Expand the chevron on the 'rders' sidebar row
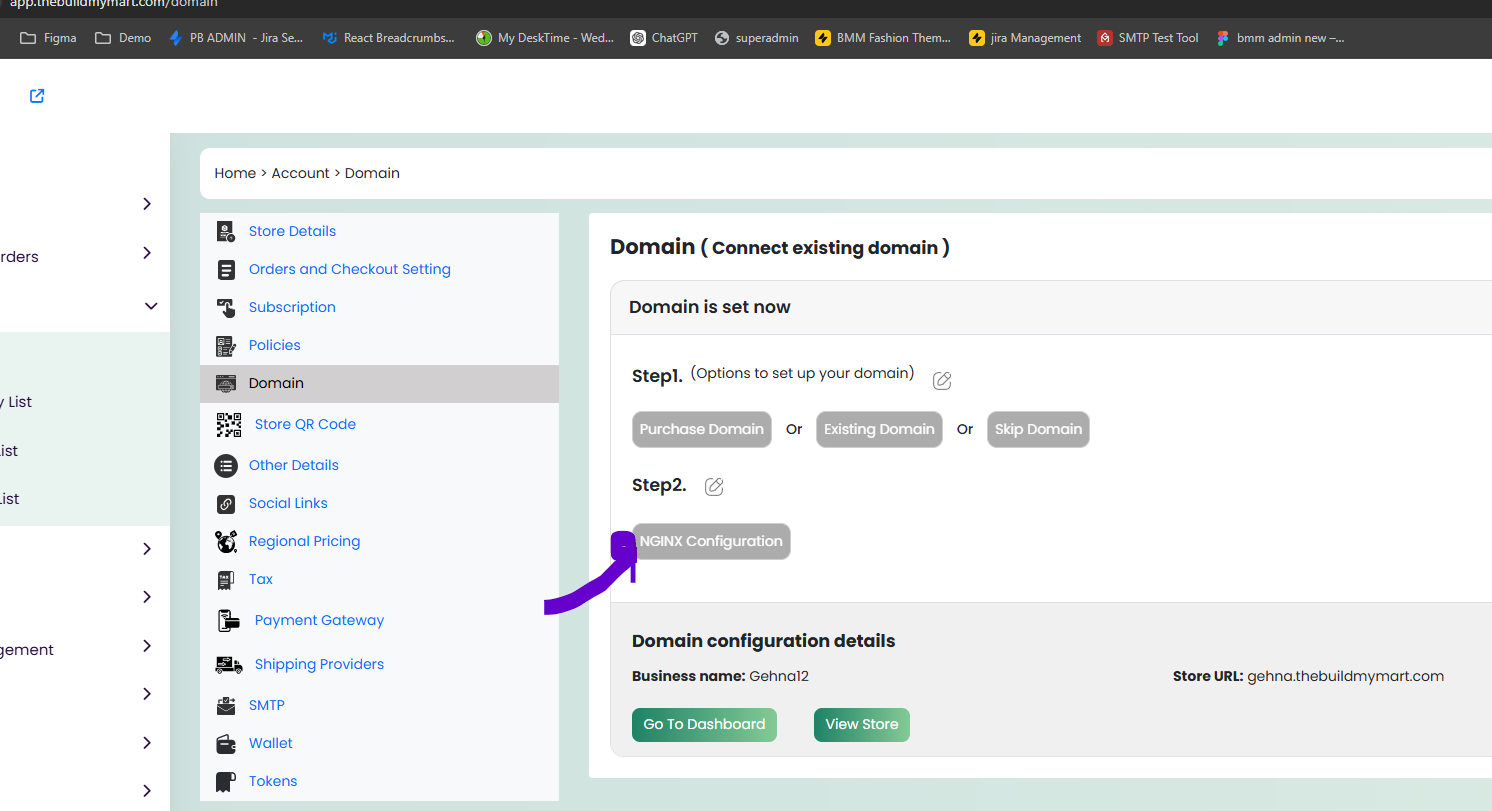 click(147, 253)
